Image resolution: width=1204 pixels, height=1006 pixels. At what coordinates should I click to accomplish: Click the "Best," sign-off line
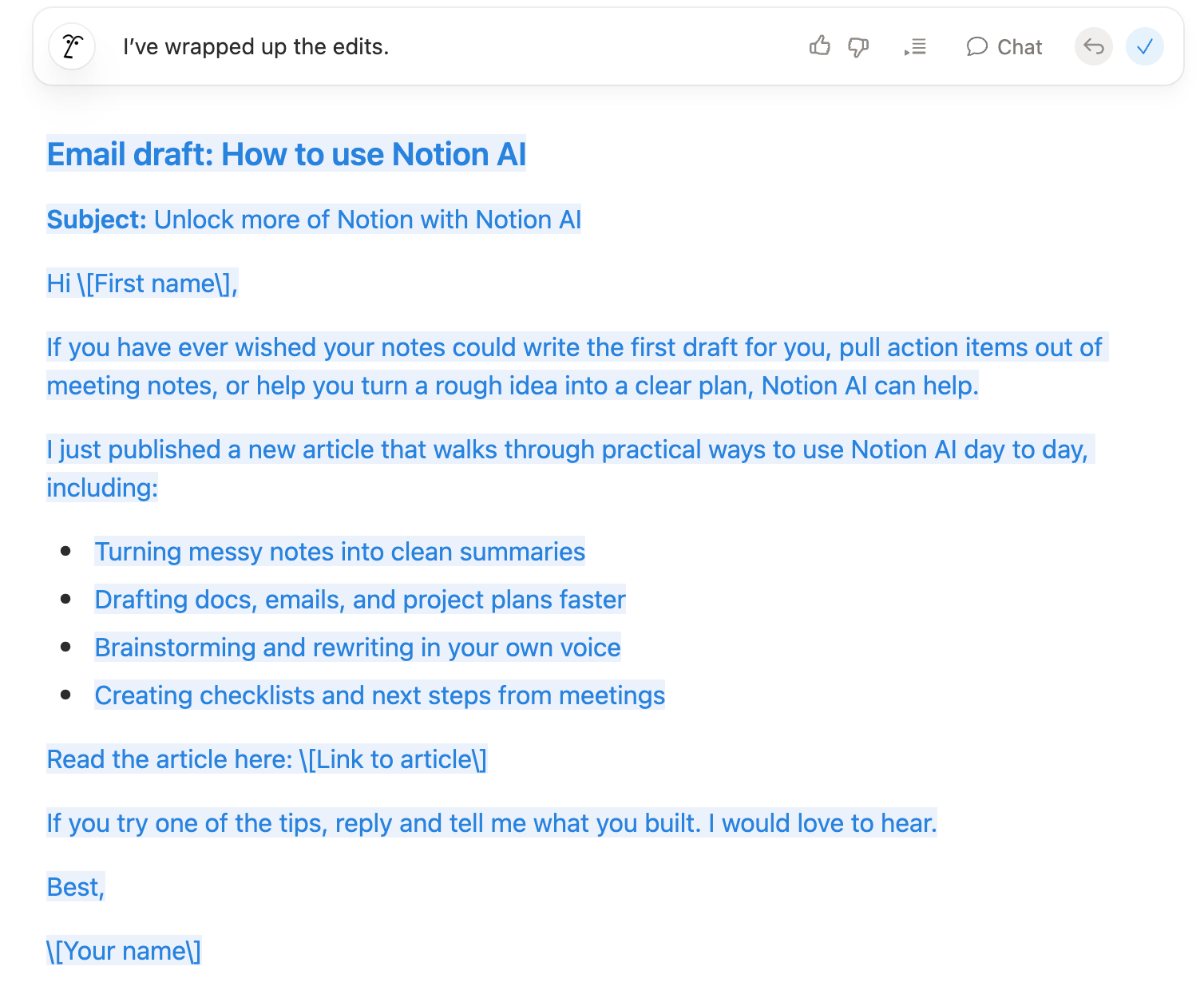click(75, 886)
